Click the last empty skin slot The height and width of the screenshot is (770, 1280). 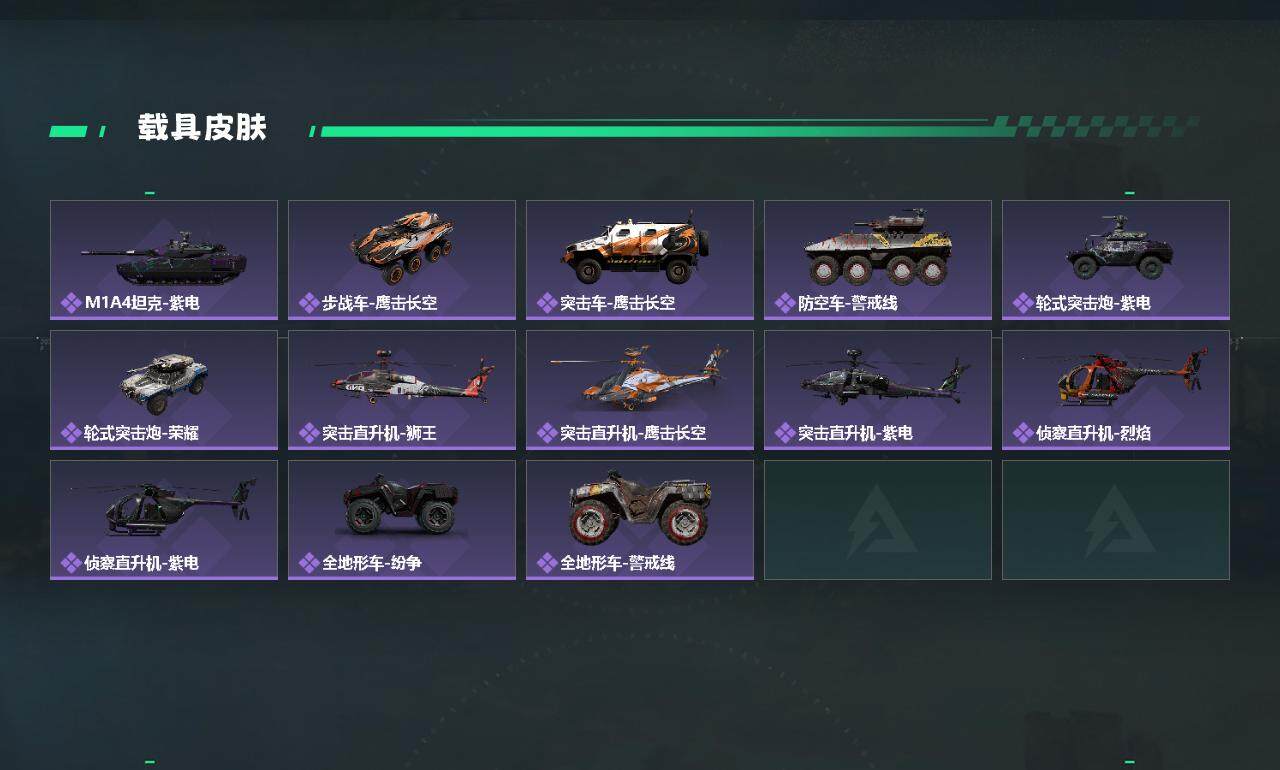point(1116,520)
